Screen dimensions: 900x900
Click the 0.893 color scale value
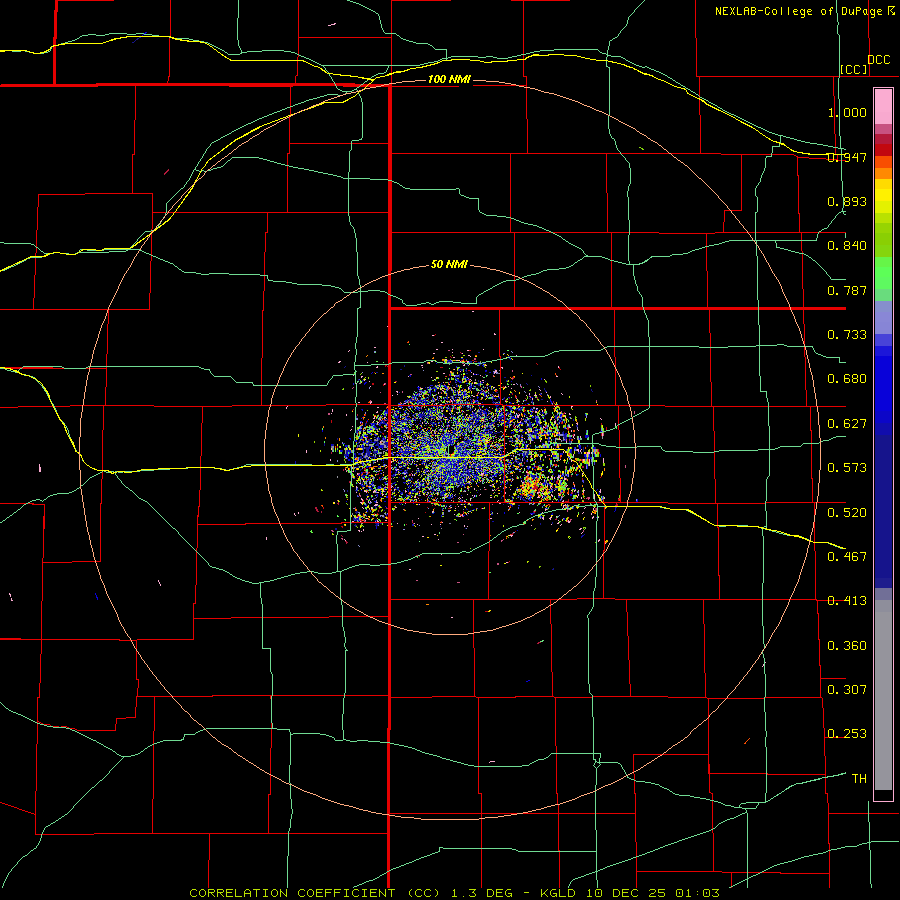847,201
